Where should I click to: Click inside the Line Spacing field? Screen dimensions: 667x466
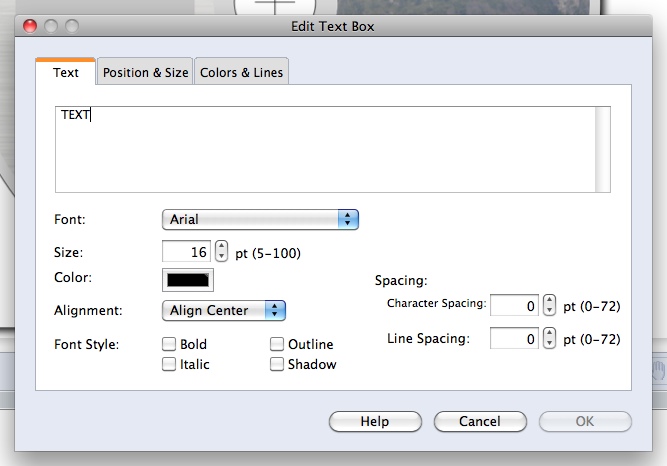point(515,340)
